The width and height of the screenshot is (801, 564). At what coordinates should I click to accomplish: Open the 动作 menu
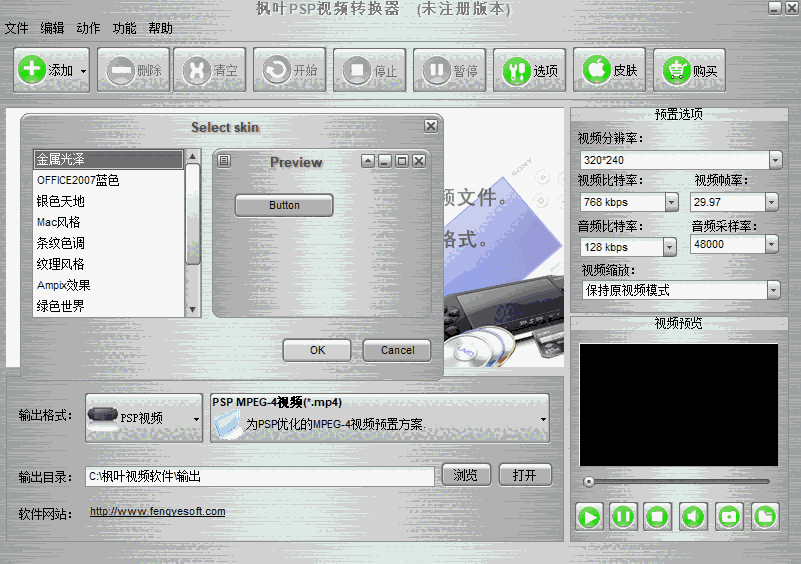[88, 28]
